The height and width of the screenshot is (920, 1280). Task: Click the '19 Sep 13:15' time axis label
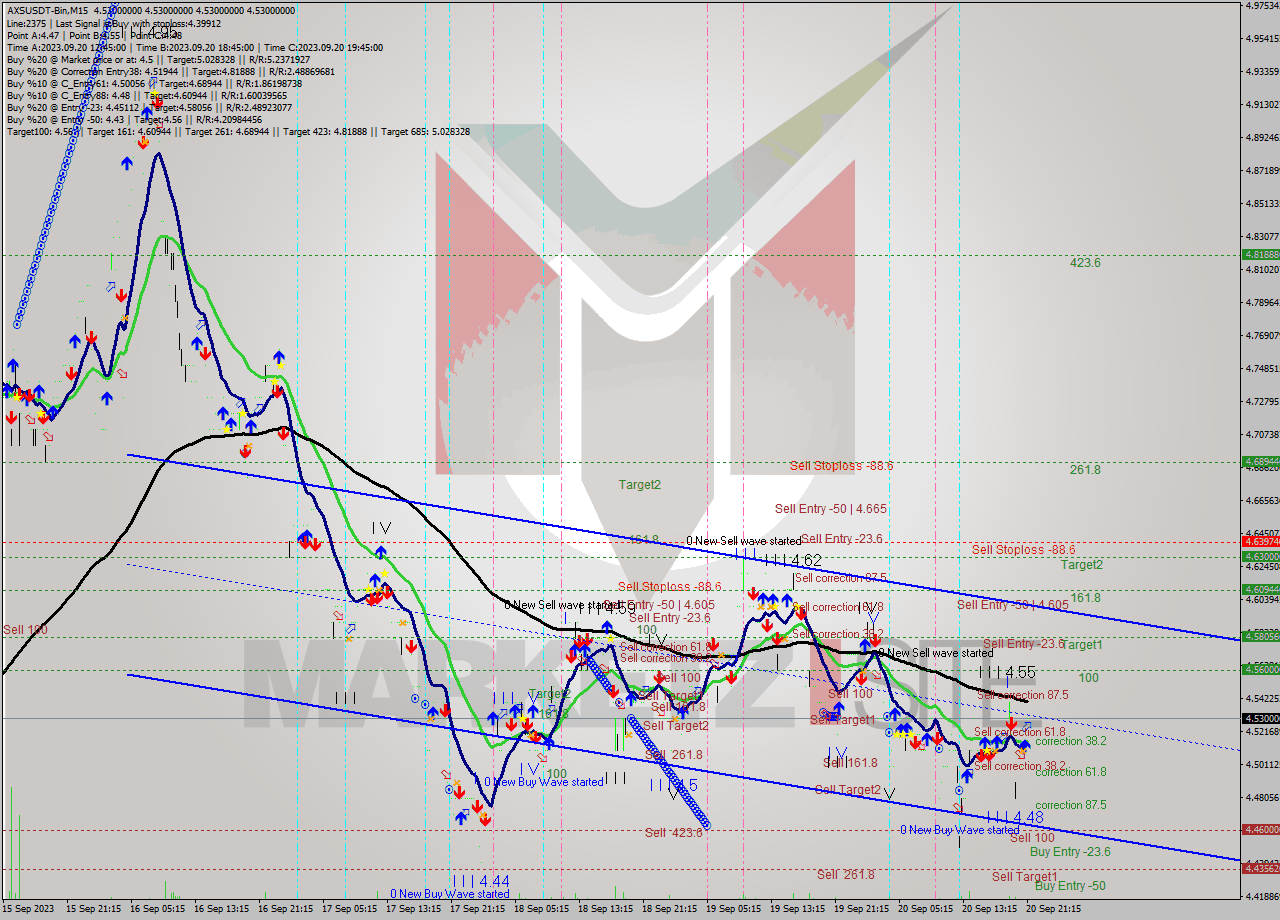[798, 910]
